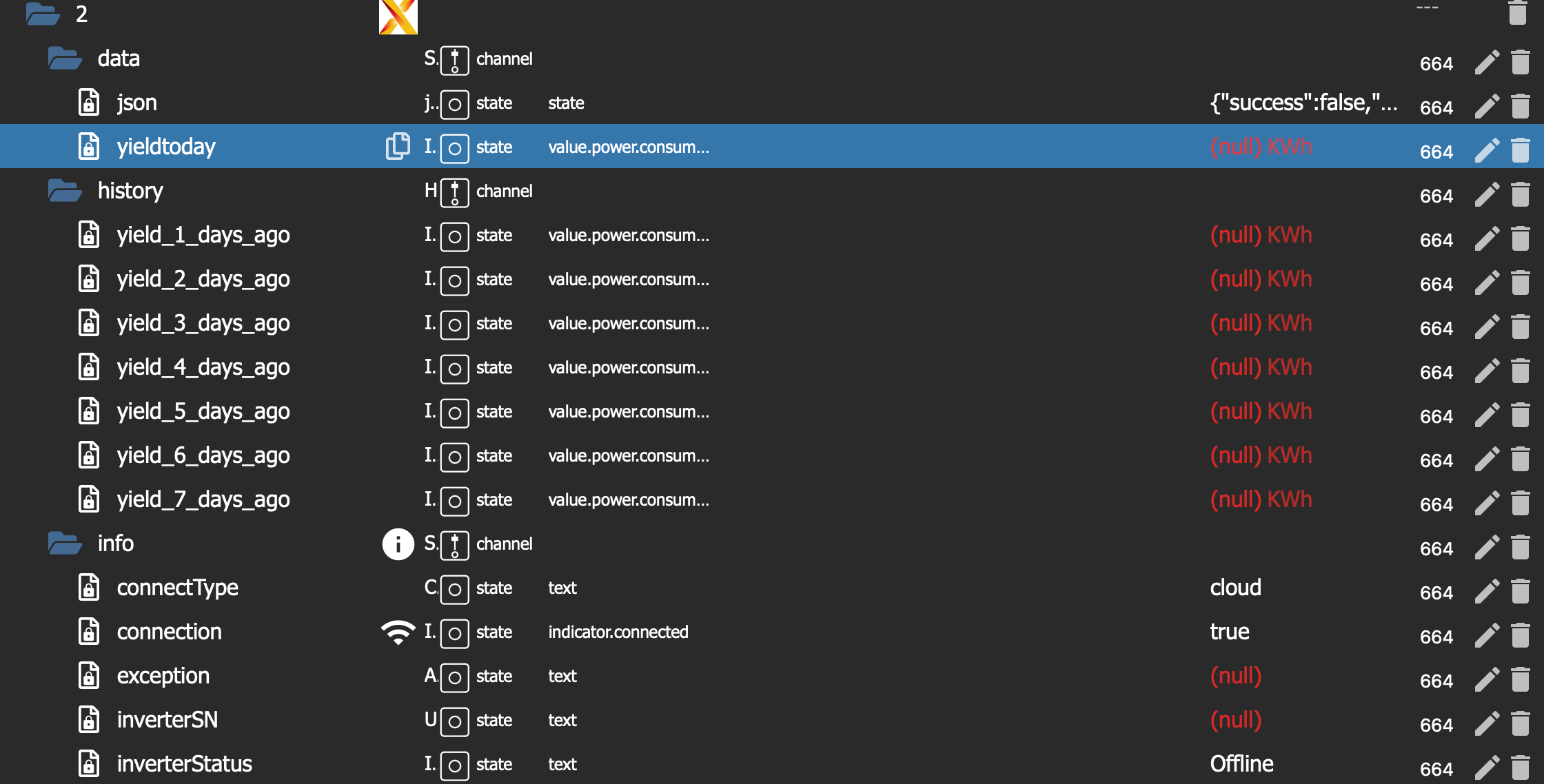Click the json value starting with success:false
The height and width of the screenshot is (784, 1544).
[1303, 103]
